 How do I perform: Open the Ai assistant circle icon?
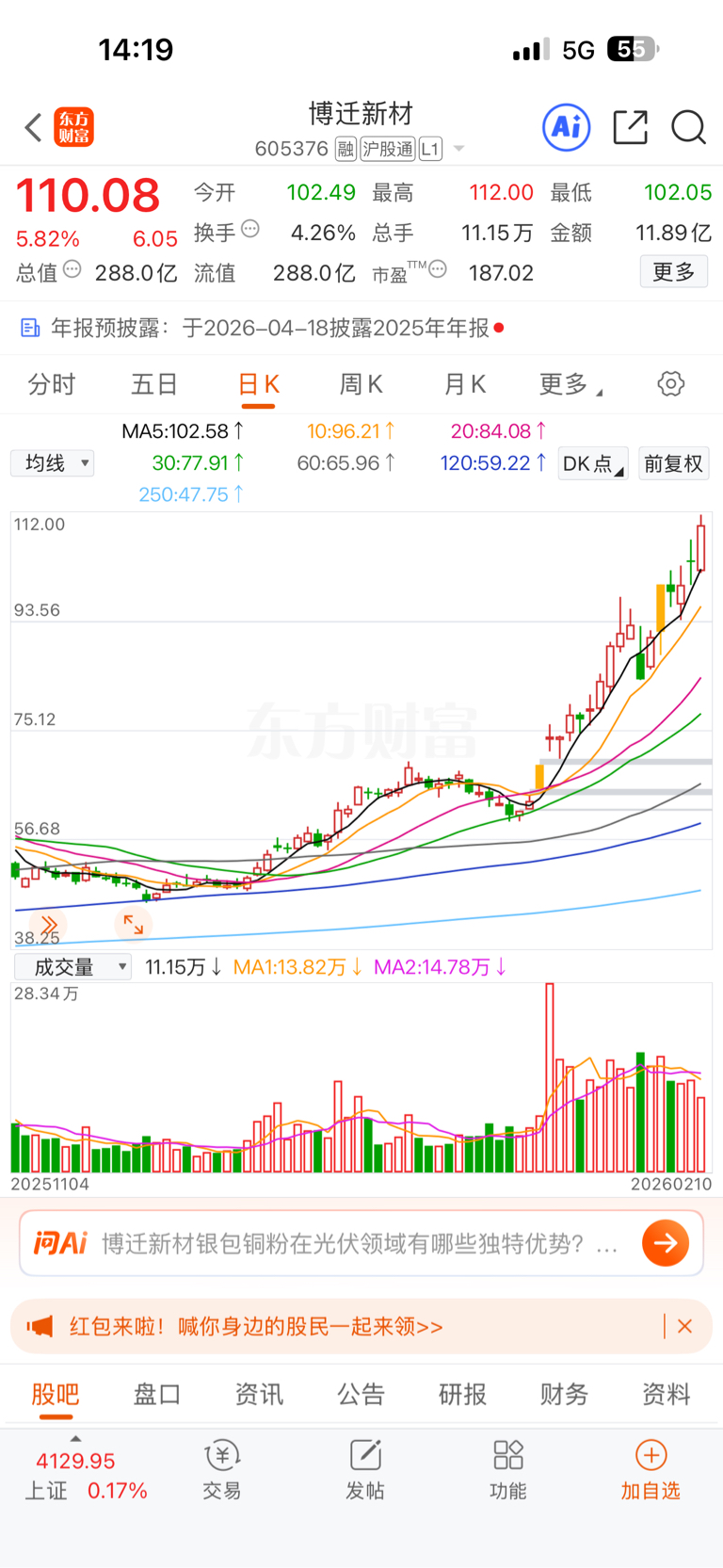point(567,127)
